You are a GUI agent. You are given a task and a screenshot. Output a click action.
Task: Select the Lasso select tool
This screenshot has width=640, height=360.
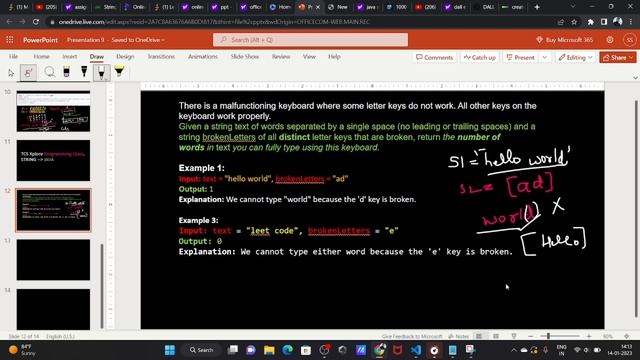pos(49,72)
